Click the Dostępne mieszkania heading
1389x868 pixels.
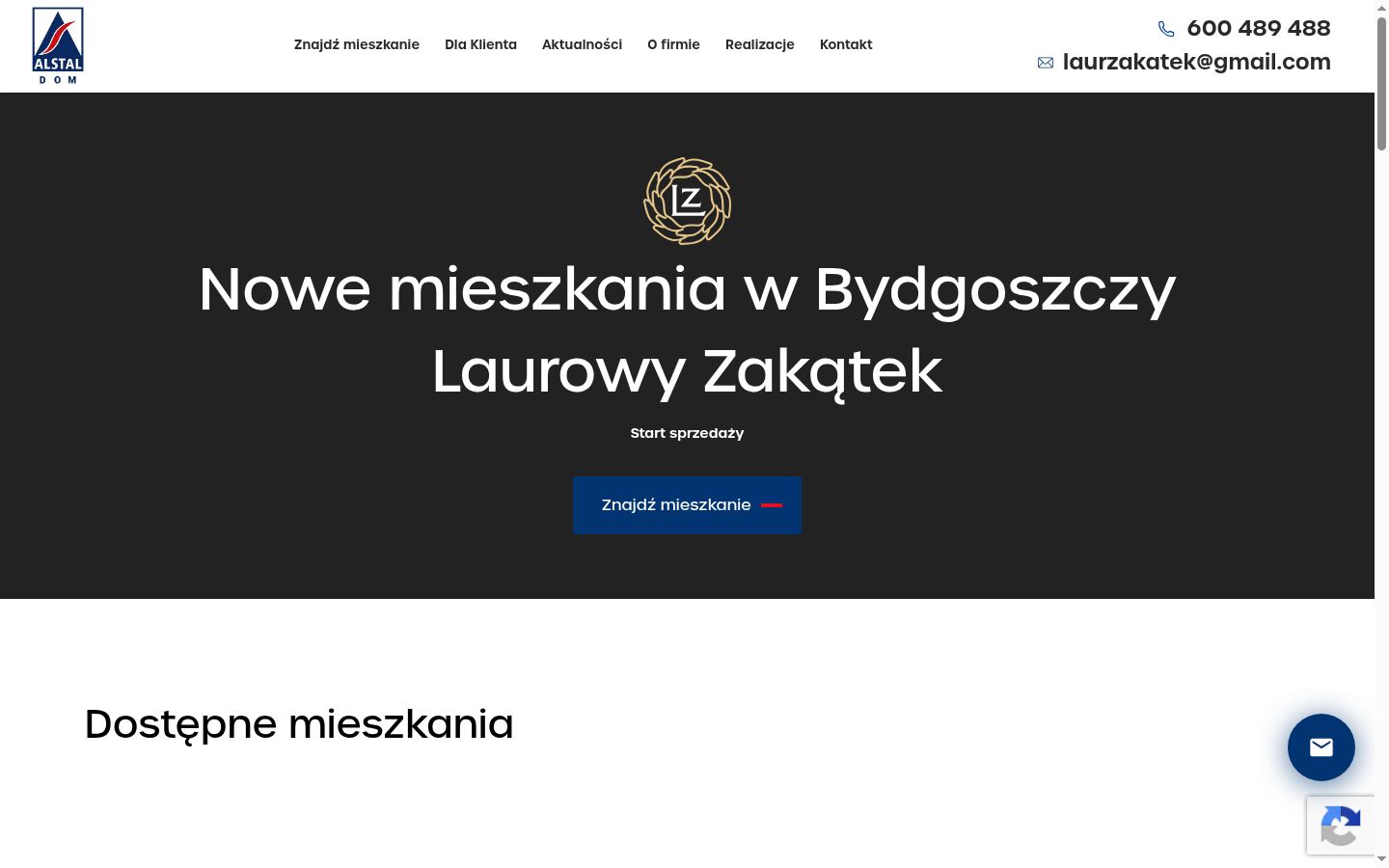click(x=299, y=724)
